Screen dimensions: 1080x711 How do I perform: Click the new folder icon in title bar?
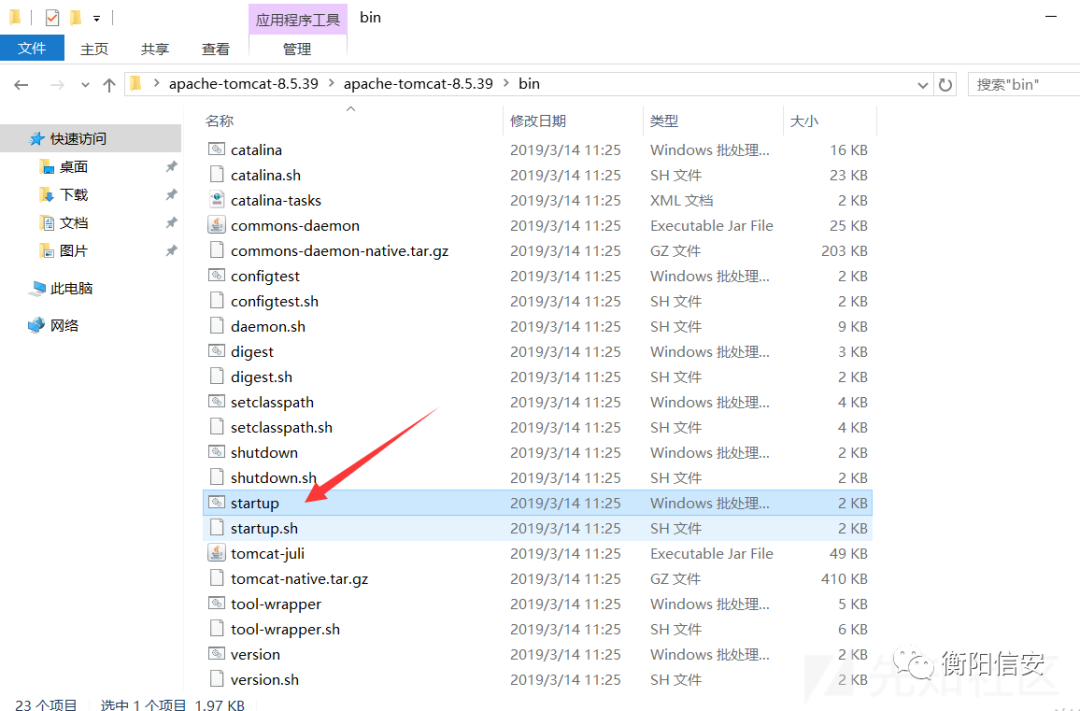76,17
